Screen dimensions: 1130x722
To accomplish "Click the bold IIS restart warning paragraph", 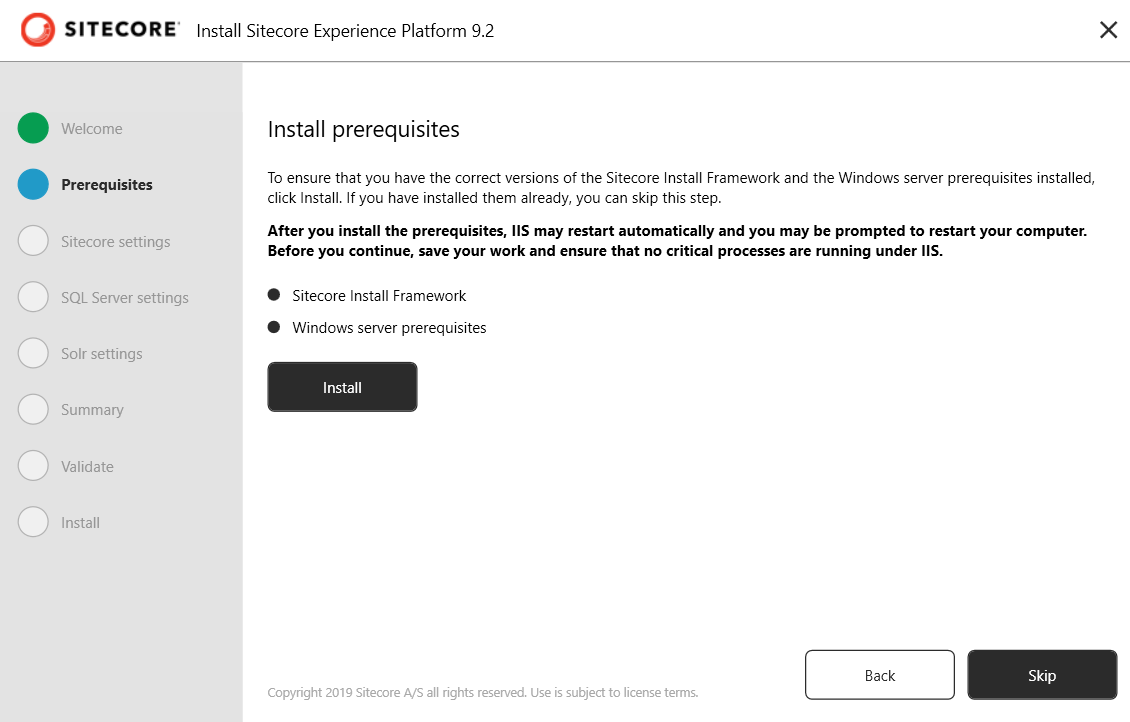I will pos(677,241).
